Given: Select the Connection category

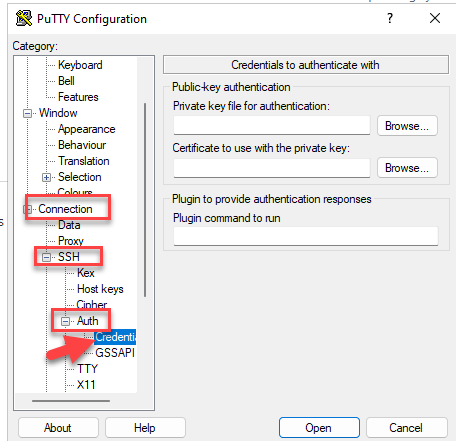Looking at the screenshot, I should (65, 209).
